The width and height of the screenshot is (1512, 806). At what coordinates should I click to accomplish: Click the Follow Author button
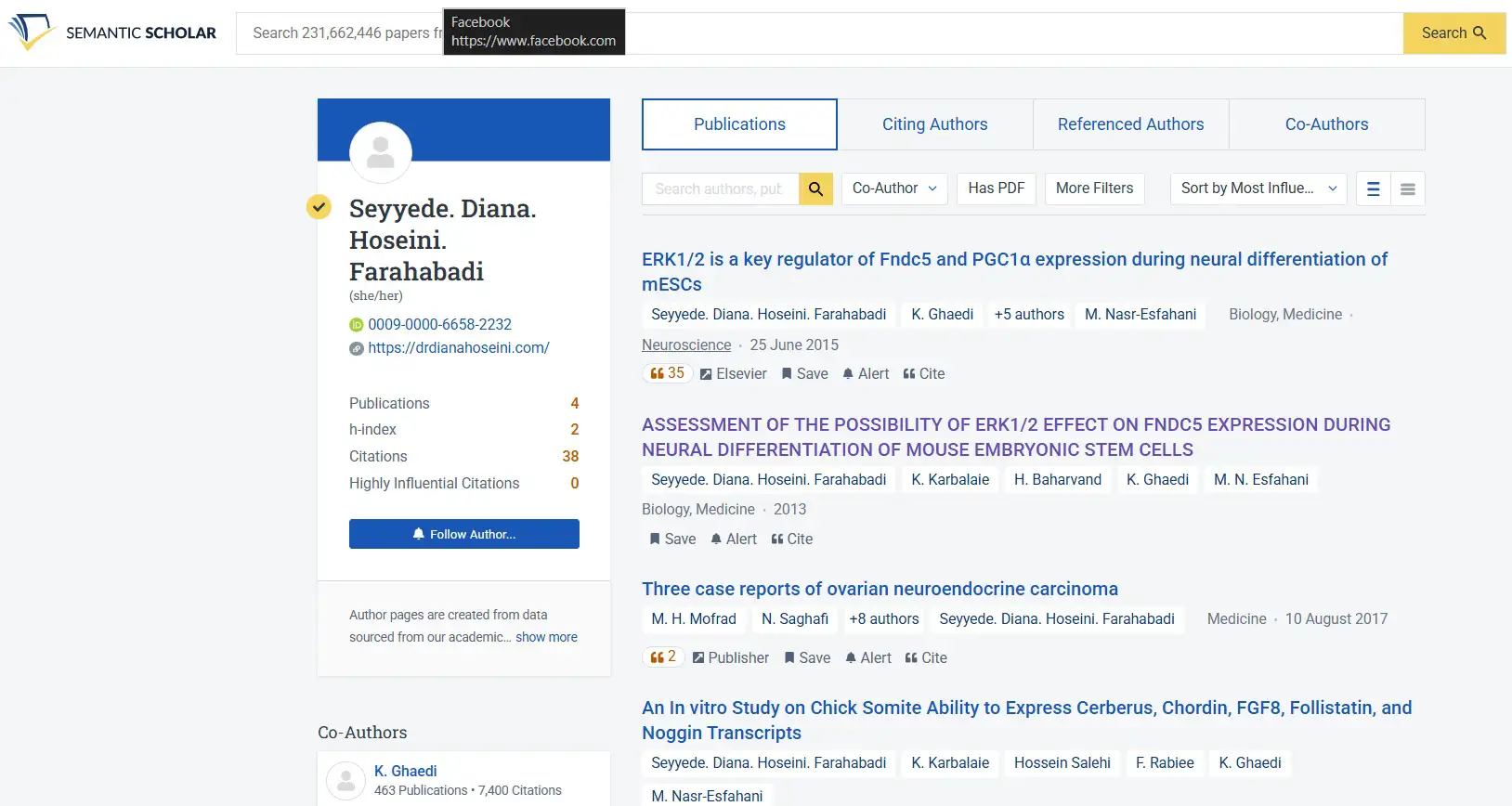464,534
